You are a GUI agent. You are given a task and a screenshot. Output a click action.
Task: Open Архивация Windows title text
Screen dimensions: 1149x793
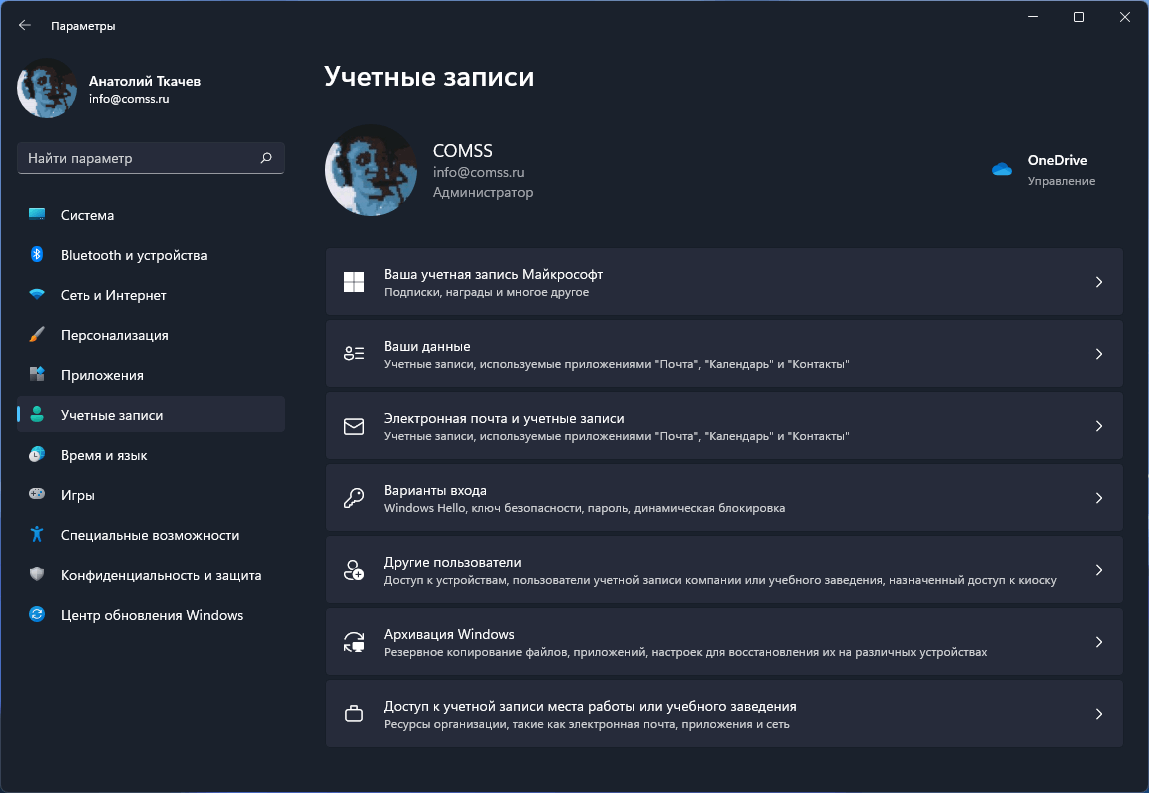point(449,634)
